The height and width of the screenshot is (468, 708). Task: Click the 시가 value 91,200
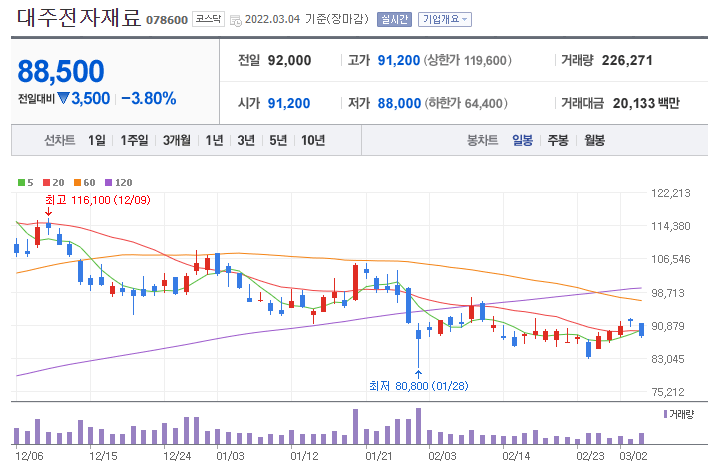289,103
